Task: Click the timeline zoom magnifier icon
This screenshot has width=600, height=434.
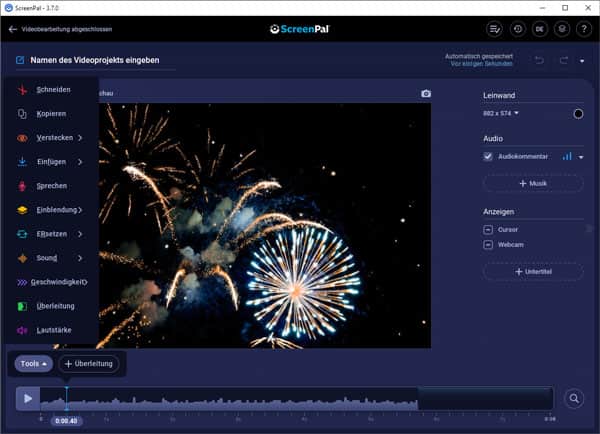Action: pyautogui.click(x=574, y=399)
